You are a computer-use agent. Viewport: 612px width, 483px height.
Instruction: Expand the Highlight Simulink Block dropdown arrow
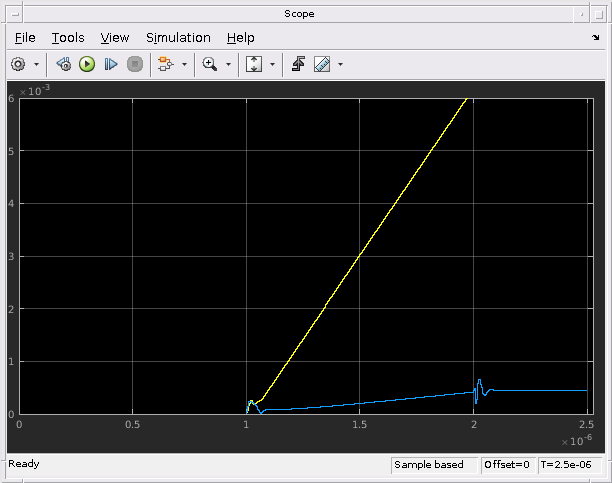185,64
